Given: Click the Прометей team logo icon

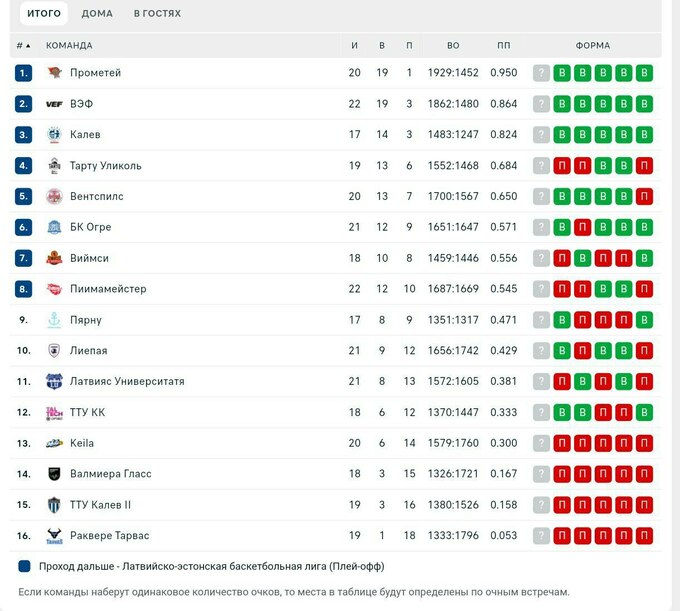Looking at the screenshot, I should [54, 73].
